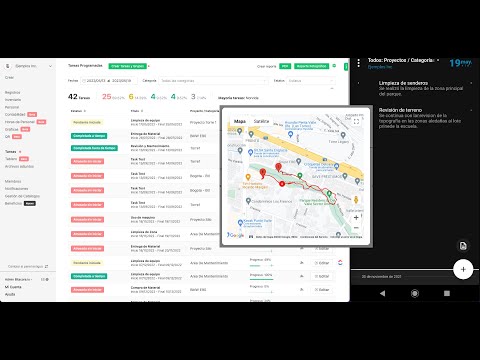
Task: Open Notificaciones in the sidebar
Action: [17, 189]
